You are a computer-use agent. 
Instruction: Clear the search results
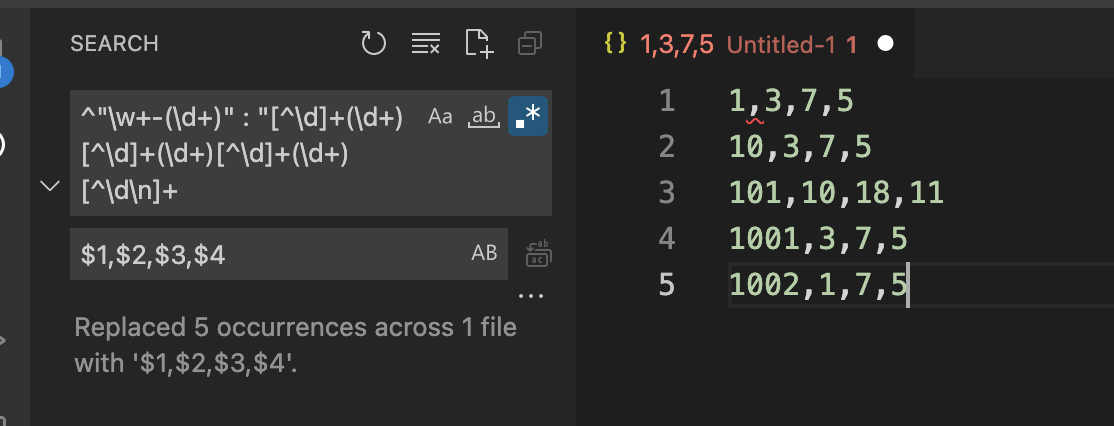click(x=426, y=43)
